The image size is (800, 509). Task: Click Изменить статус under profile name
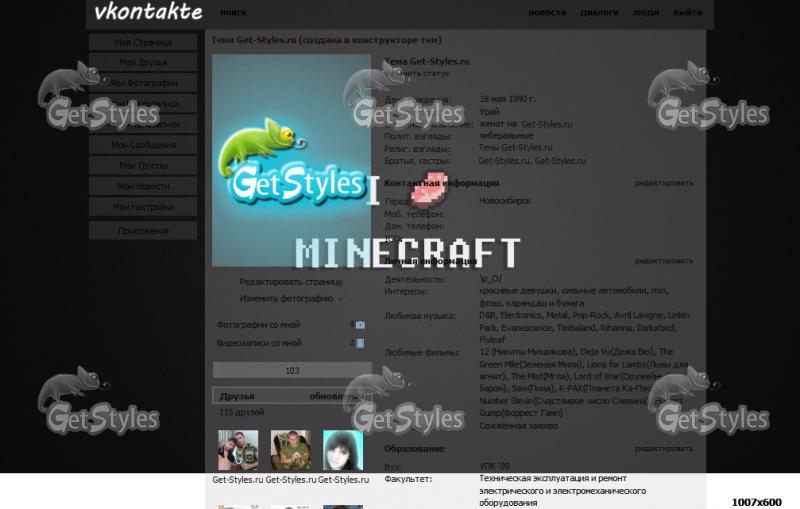pyautogui.click(x=417, y=73)
